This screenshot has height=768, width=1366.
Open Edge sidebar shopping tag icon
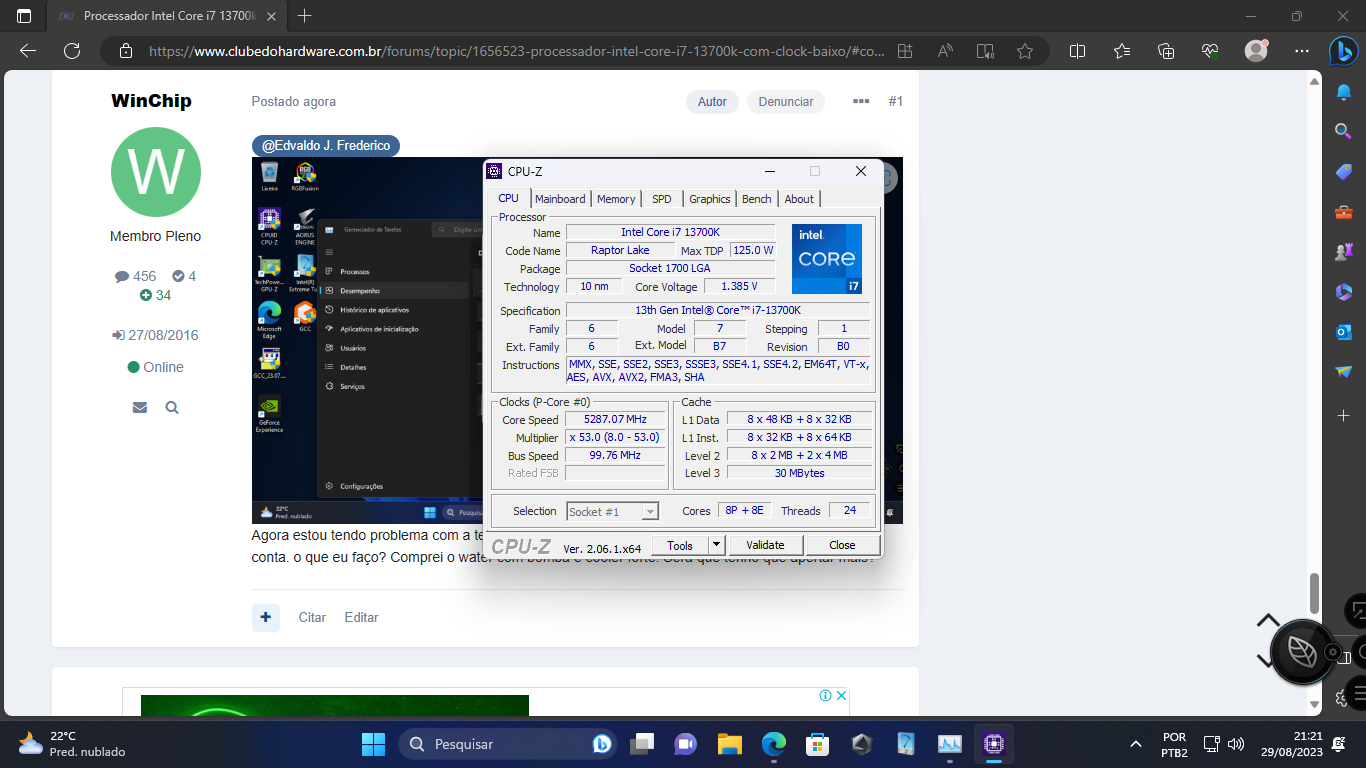click(x=1343, y=172)
